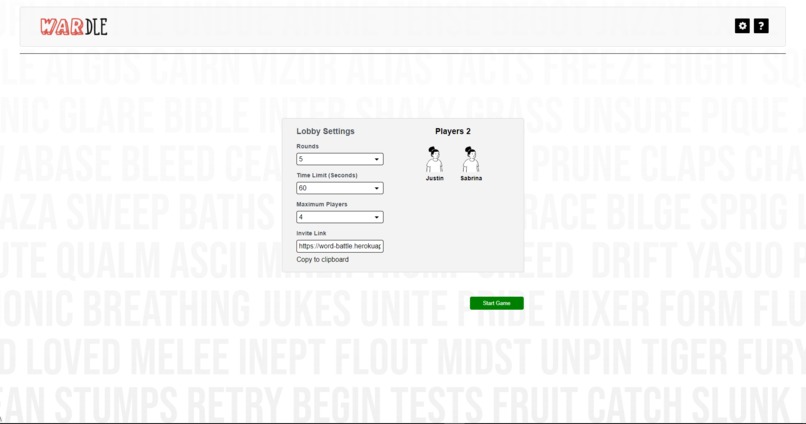
Task: Open the help question mark icon
Action: pyautogui.click(x=761, y=26)
